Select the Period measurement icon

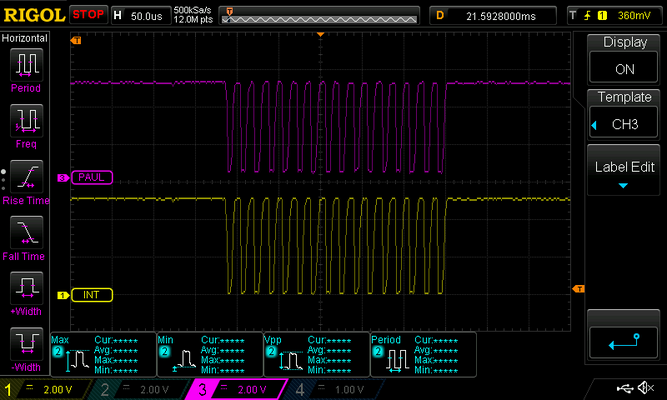point(25,66)
